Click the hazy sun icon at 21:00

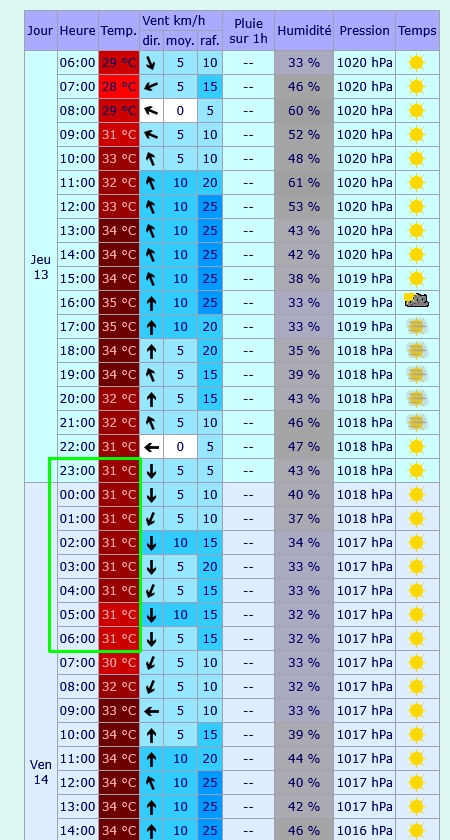(417, 422)
